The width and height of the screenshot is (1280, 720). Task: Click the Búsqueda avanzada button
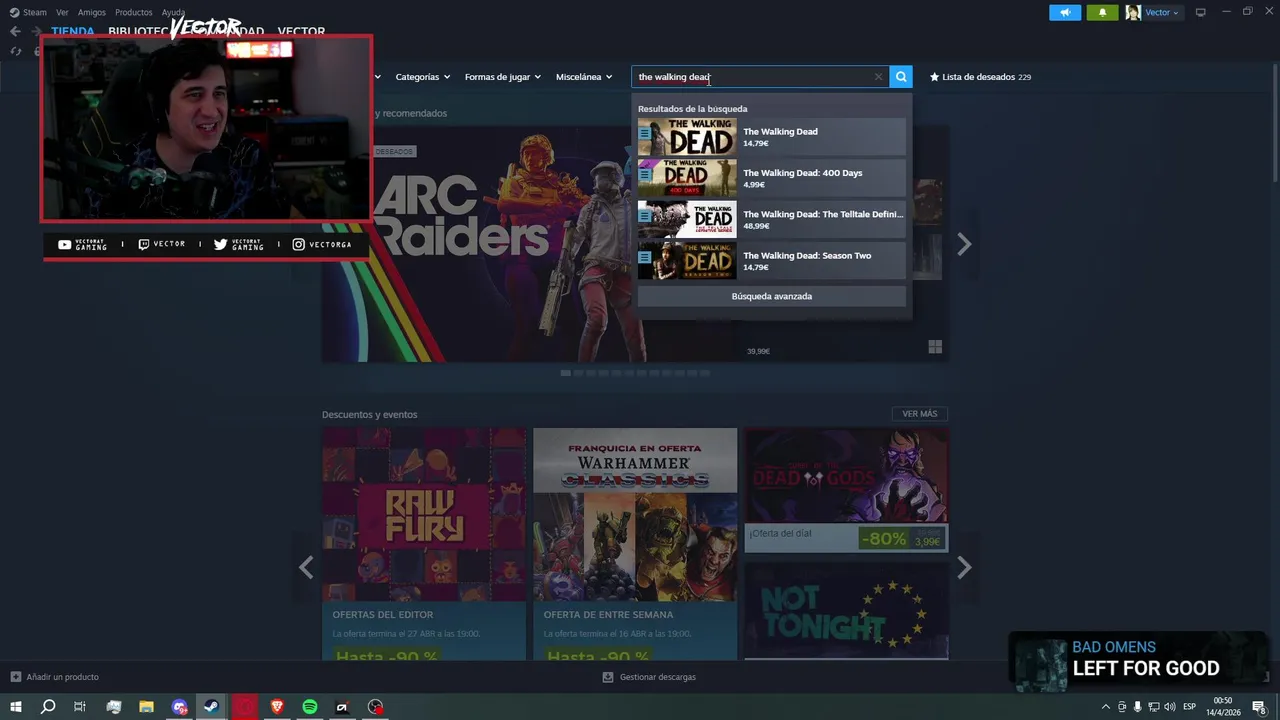772,296
